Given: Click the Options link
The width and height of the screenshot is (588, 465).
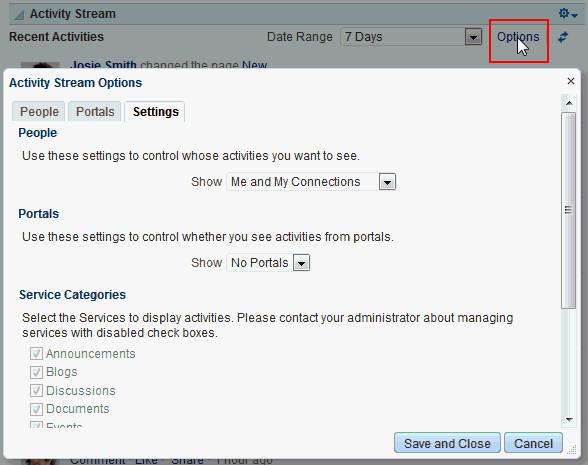Looking at the screenshot, I should click(518, 37).
